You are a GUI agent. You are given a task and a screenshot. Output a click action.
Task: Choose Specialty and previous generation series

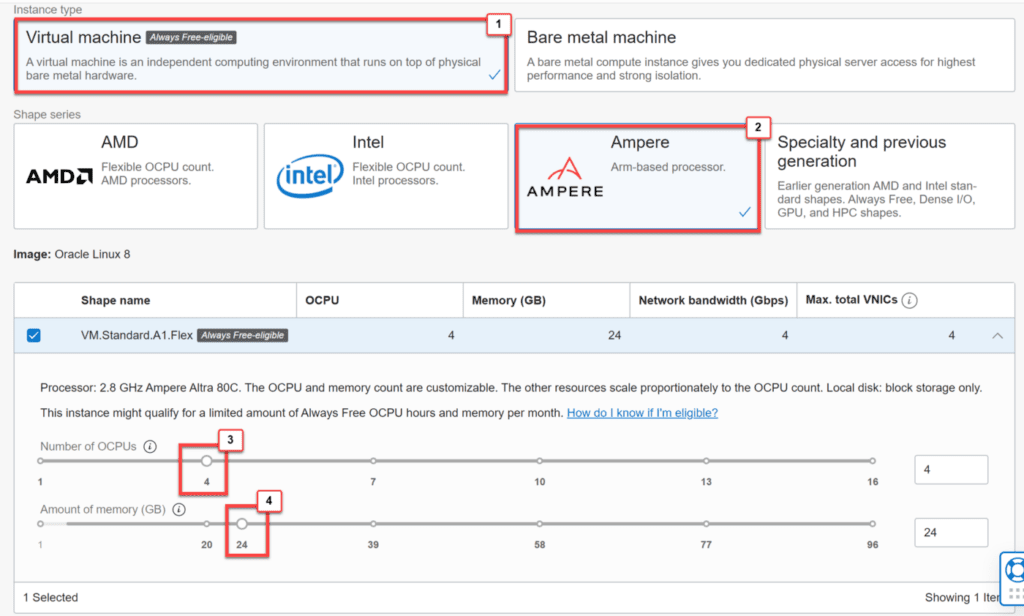(888, 177)
